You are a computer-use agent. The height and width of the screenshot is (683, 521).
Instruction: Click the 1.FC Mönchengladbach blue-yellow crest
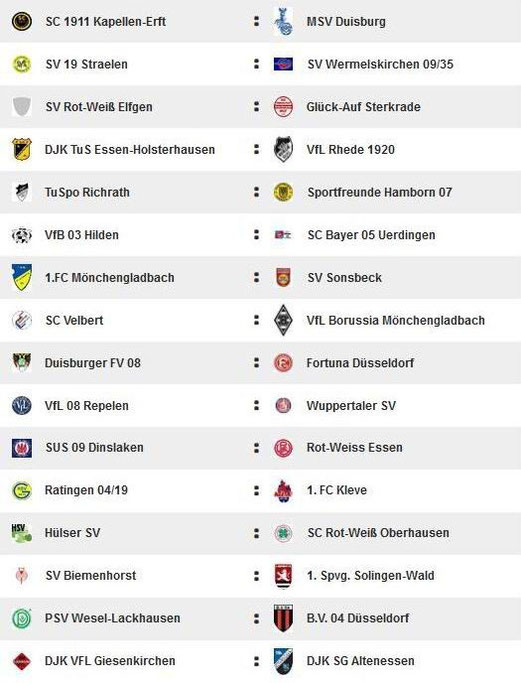[22, 277]
